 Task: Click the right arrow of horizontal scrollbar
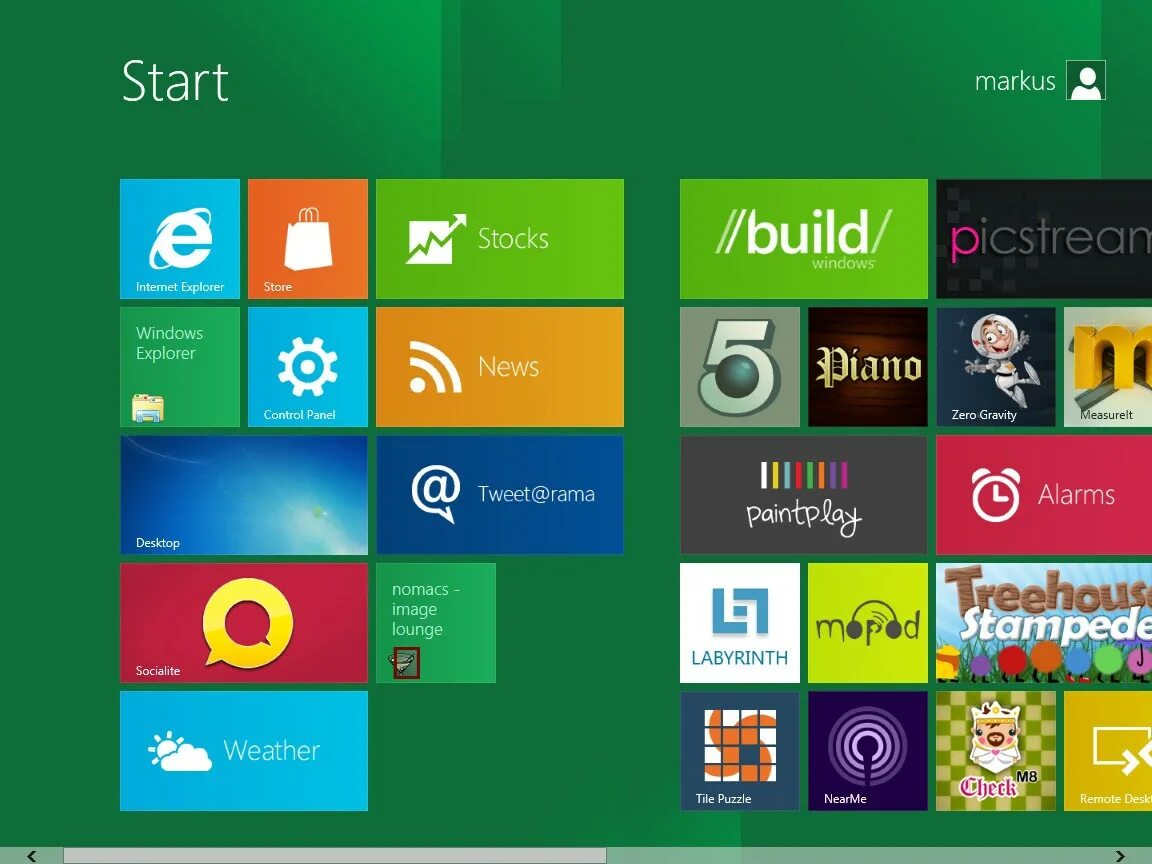point(1120,856)
